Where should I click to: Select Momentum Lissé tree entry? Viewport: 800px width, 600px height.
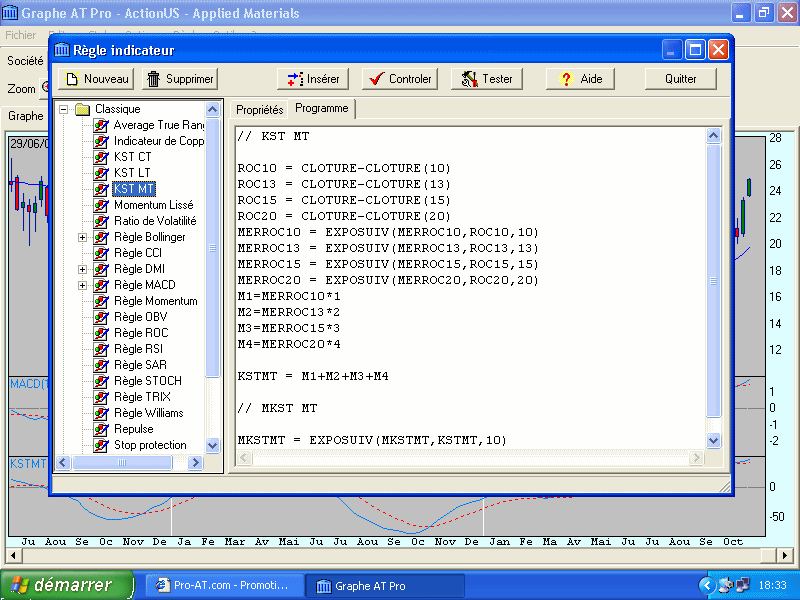pyautogui.click(x=154, y=205)
